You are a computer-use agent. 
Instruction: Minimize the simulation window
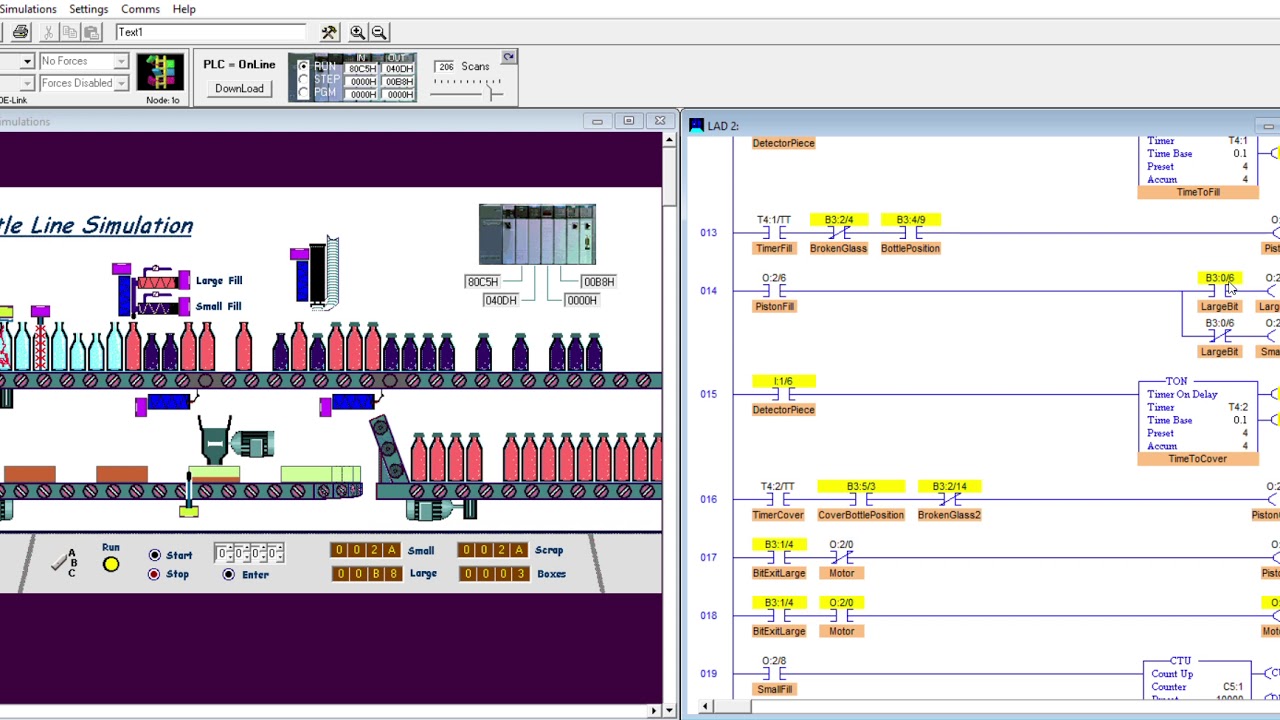pyautogui.click(x=597, y=121)
